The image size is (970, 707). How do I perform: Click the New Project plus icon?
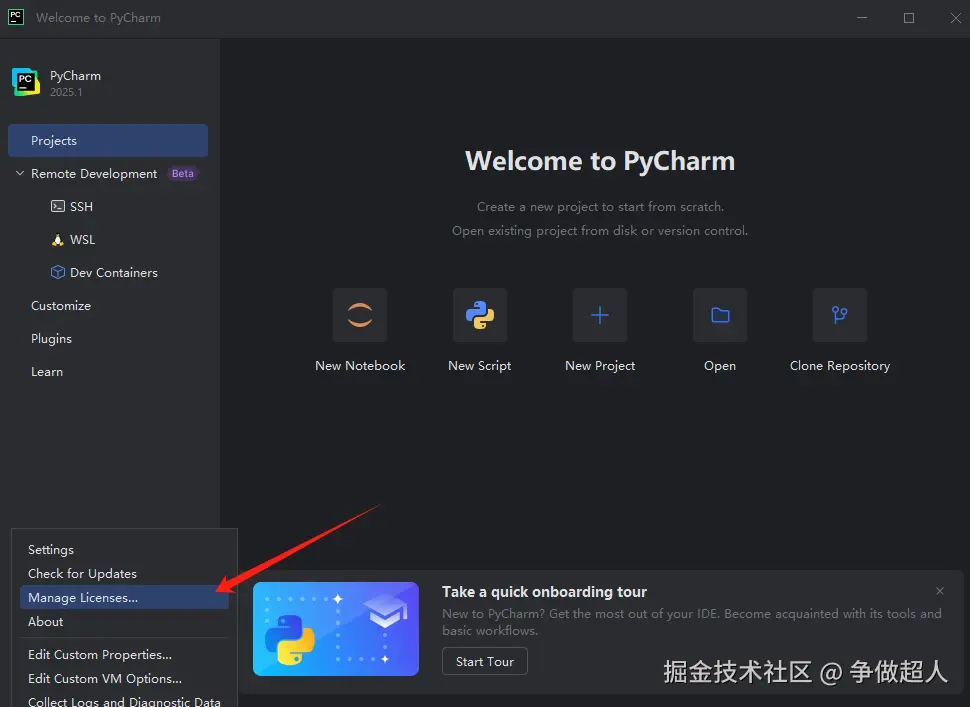click(599, 315)
